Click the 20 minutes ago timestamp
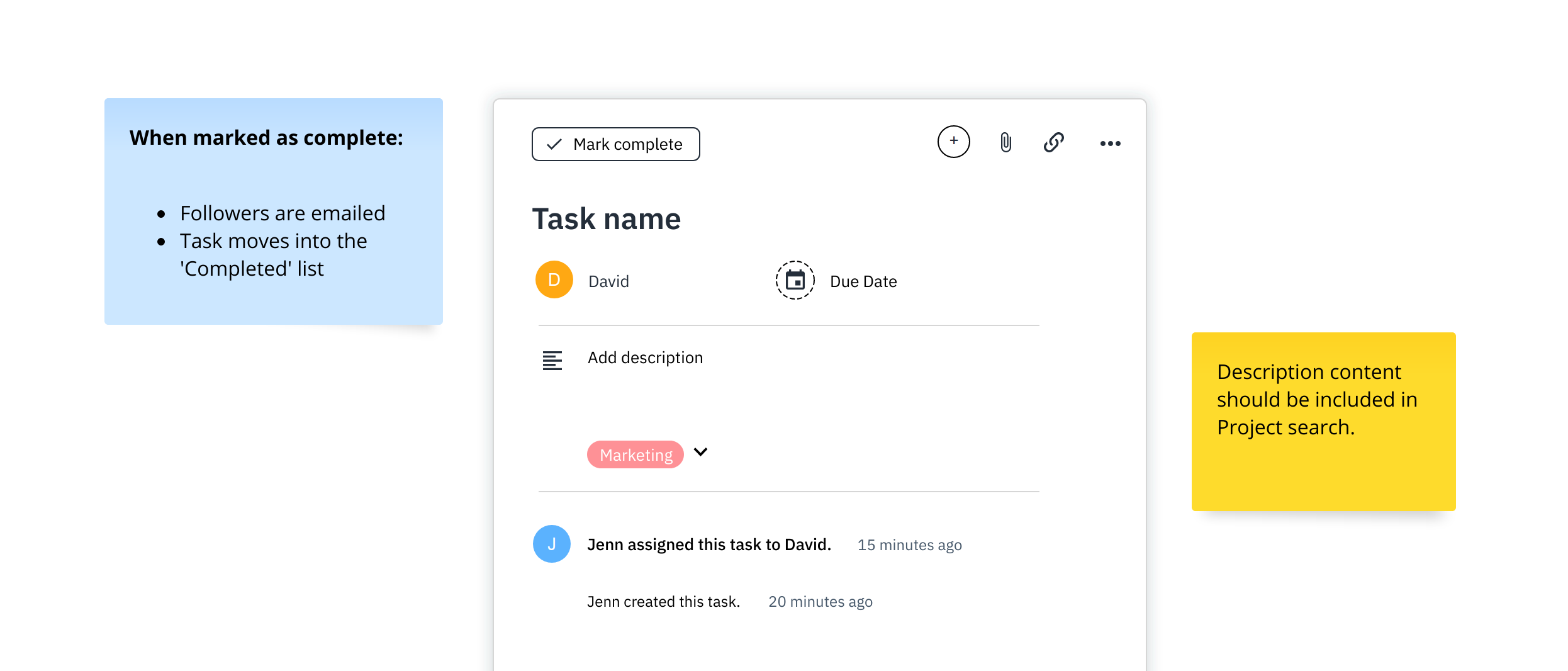 point(820,602)
